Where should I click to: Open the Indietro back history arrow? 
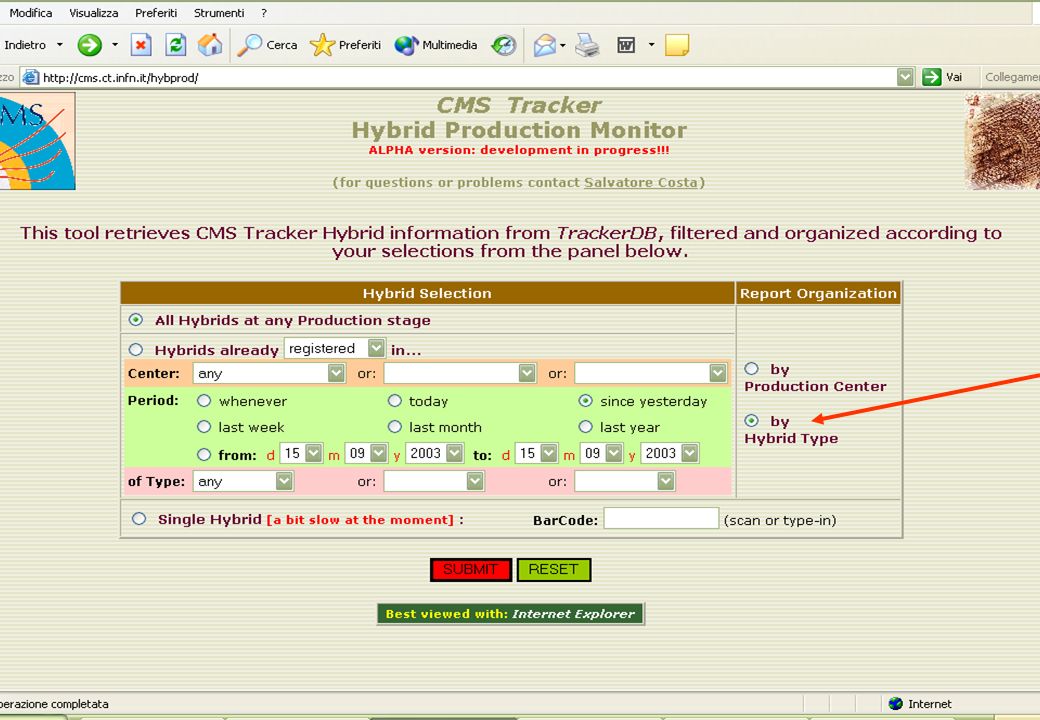click(60, 45)
